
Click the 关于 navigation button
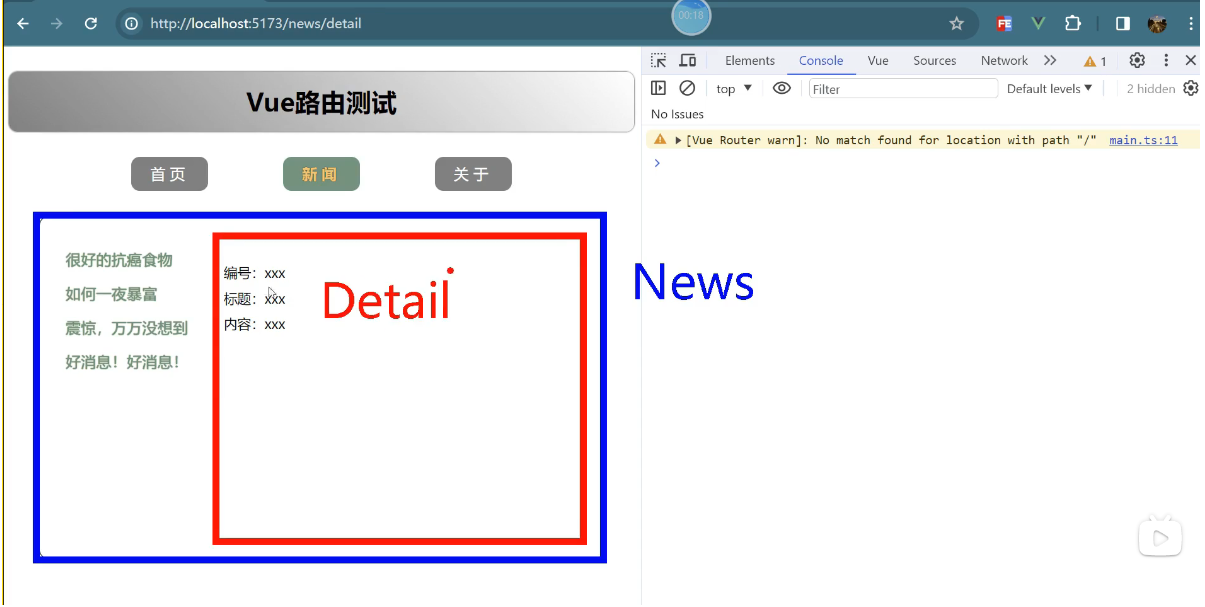click(473, 174)
